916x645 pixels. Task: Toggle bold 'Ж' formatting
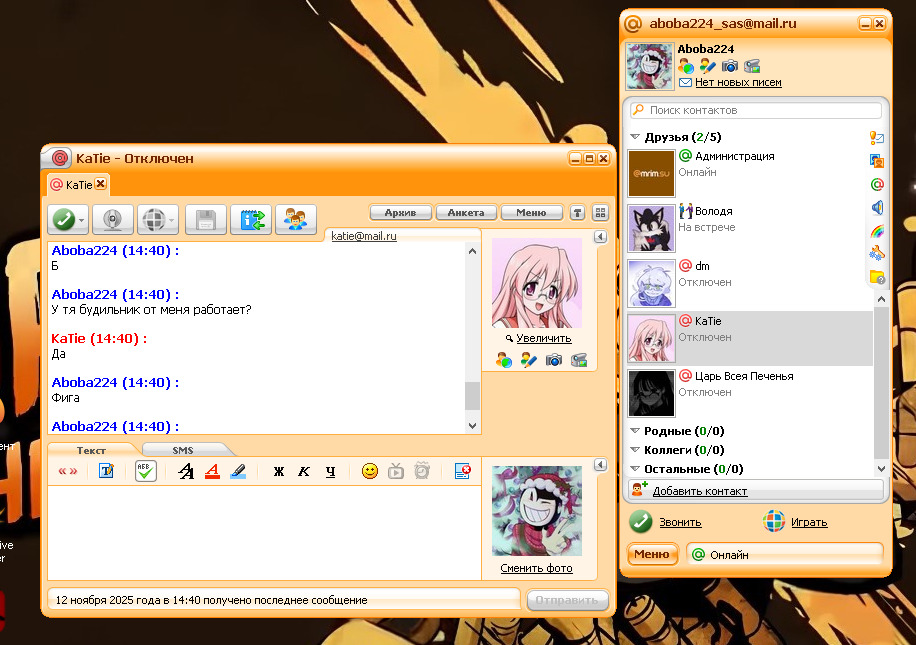pos(279,471)
